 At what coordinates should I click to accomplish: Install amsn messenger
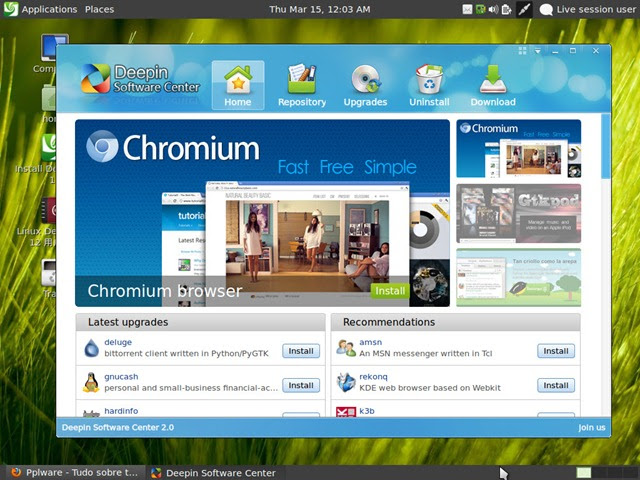point(556,351)
